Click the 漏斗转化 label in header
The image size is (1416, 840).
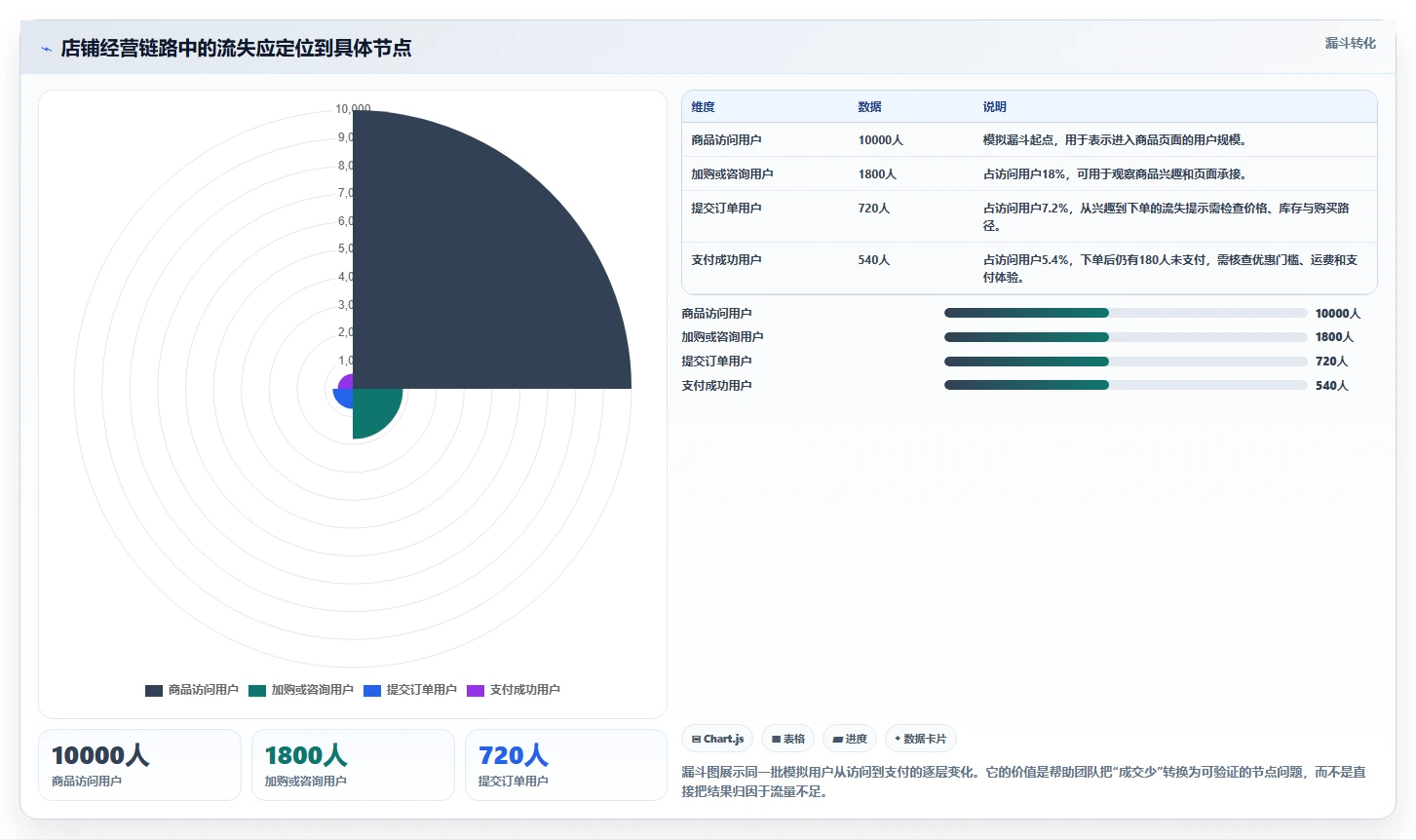pos(1350,43)
